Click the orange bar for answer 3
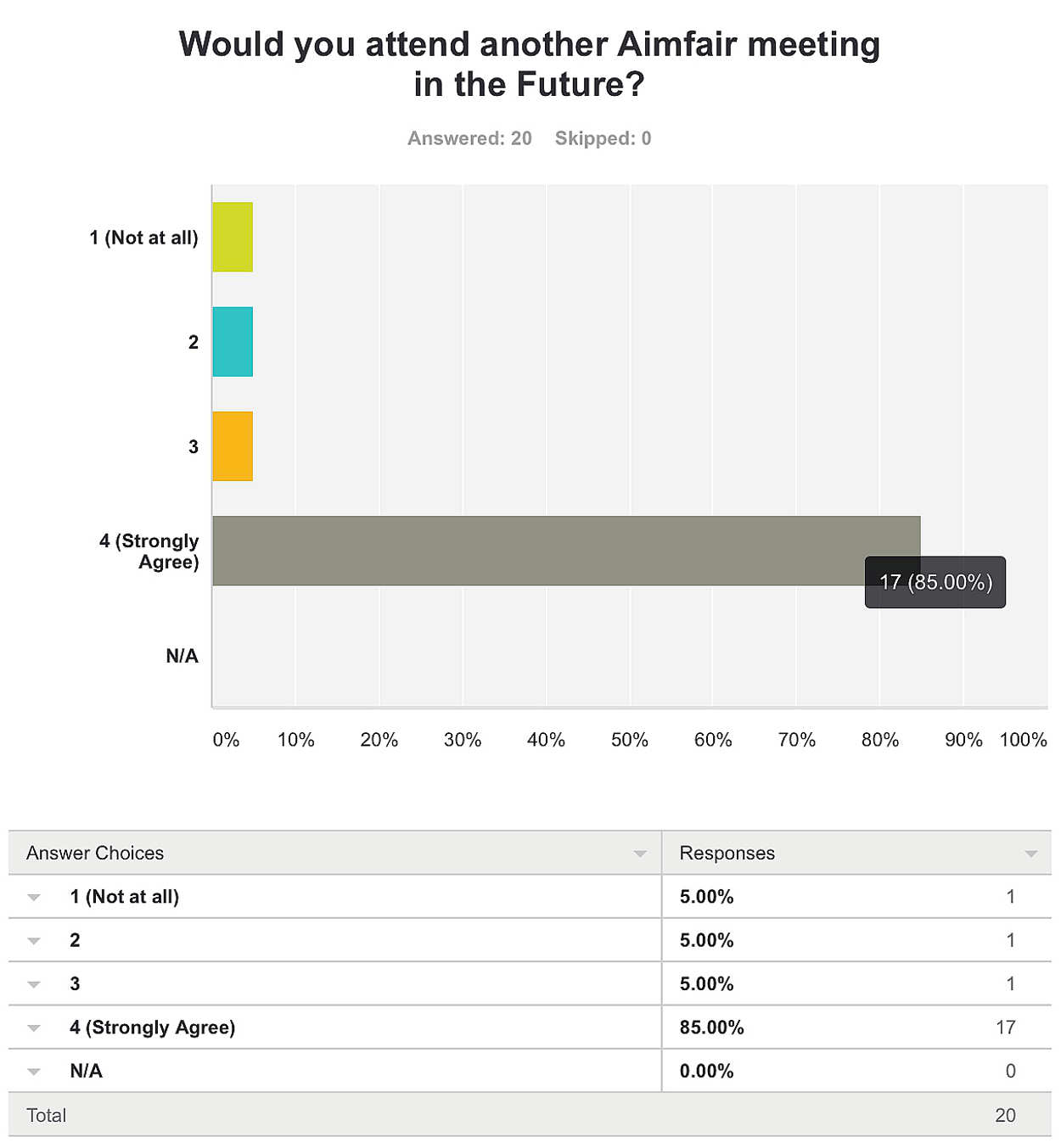1061x1148 pixels. coord(233,446)
